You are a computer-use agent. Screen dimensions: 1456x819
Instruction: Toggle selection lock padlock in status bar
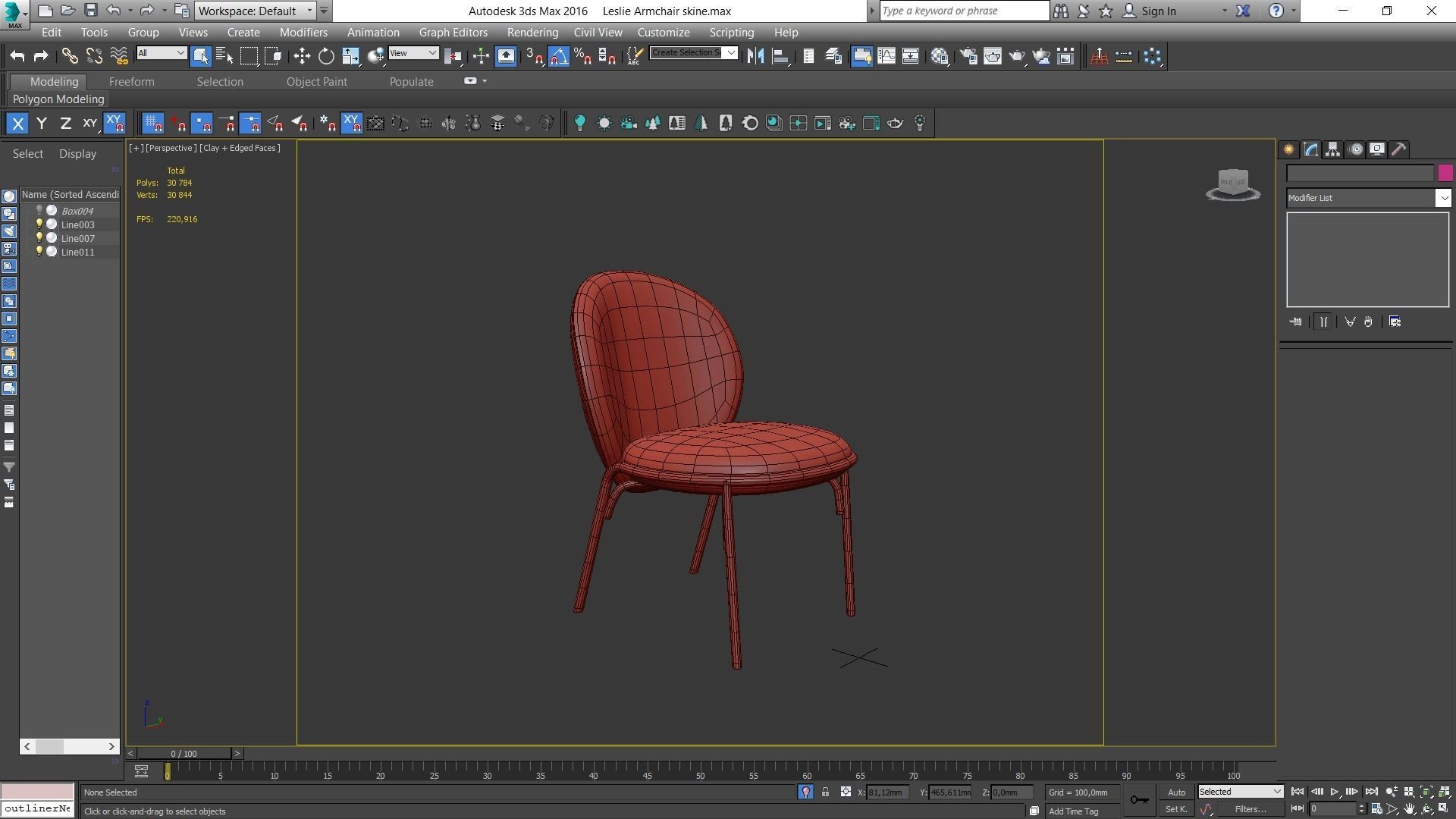825,792
